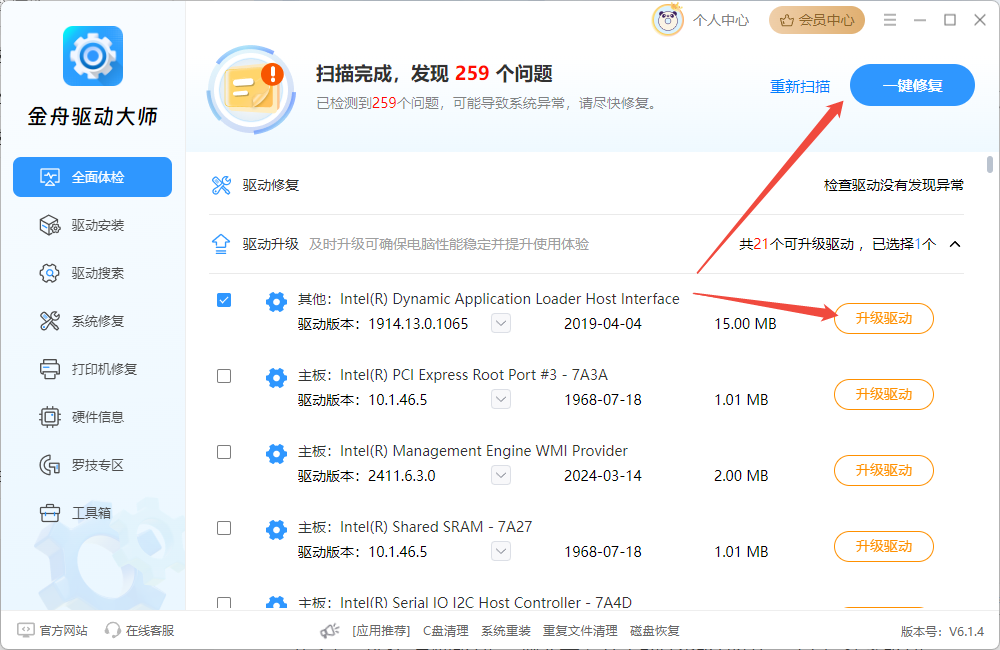
Task: Open the 全面体检 sidebar tab
Action: [x=92, y=177]
